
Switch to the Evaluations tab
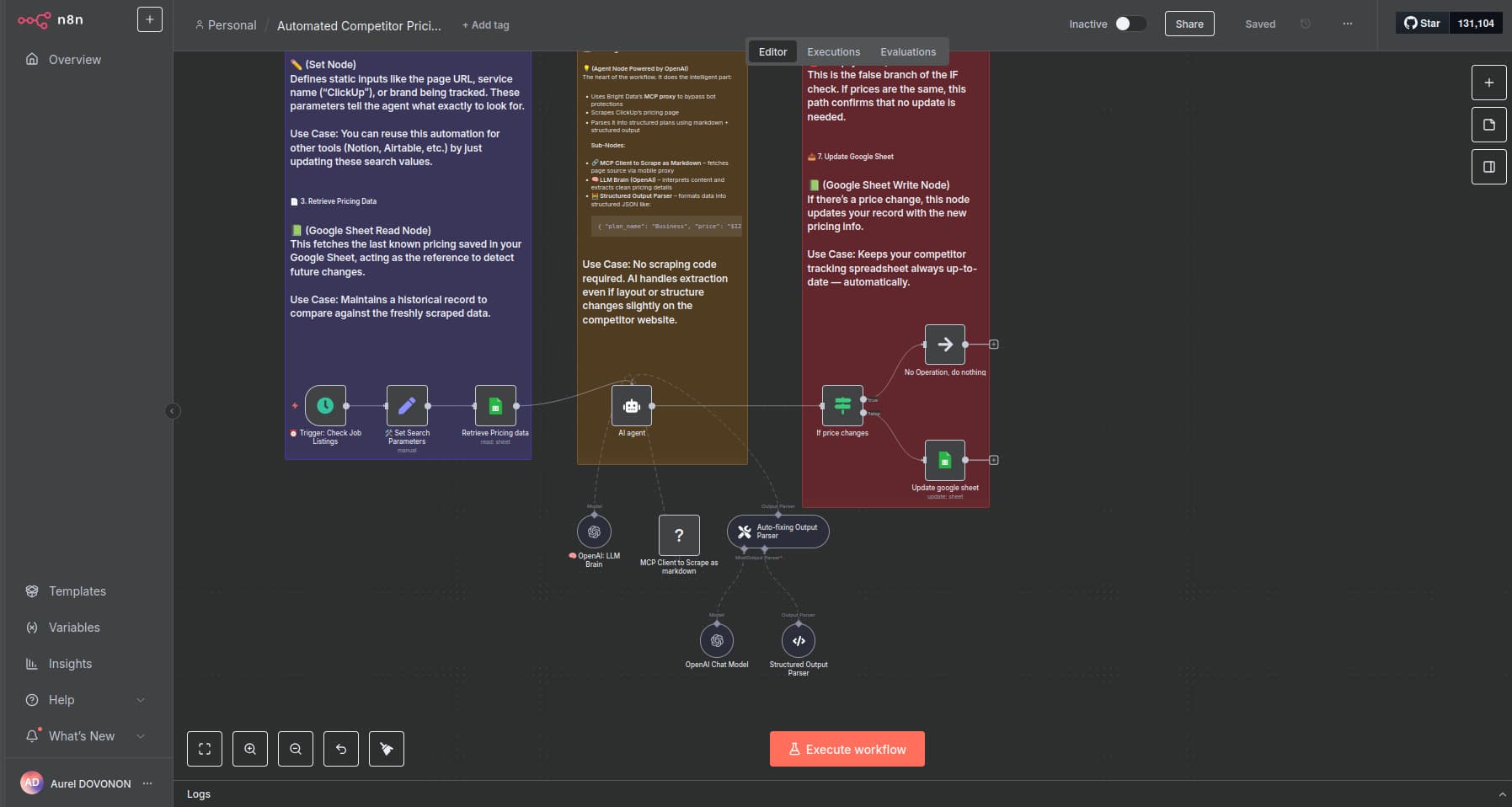(x=908, y=51)
